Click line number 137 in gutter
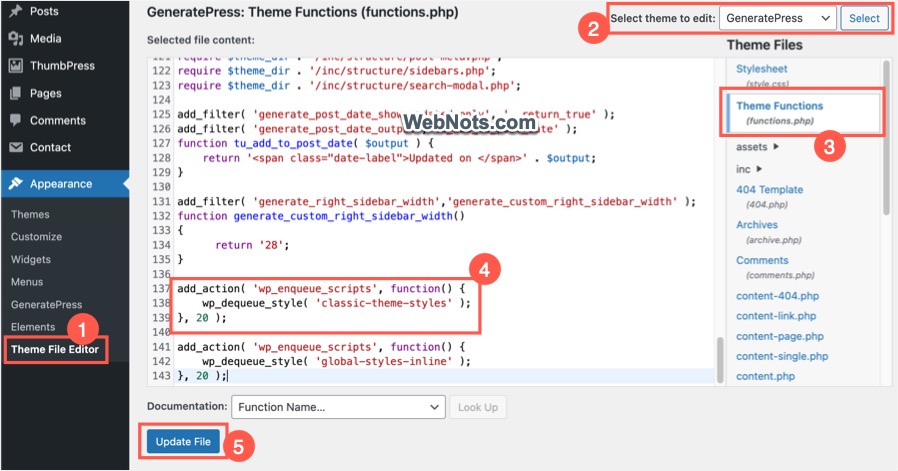 coord(162,288)
